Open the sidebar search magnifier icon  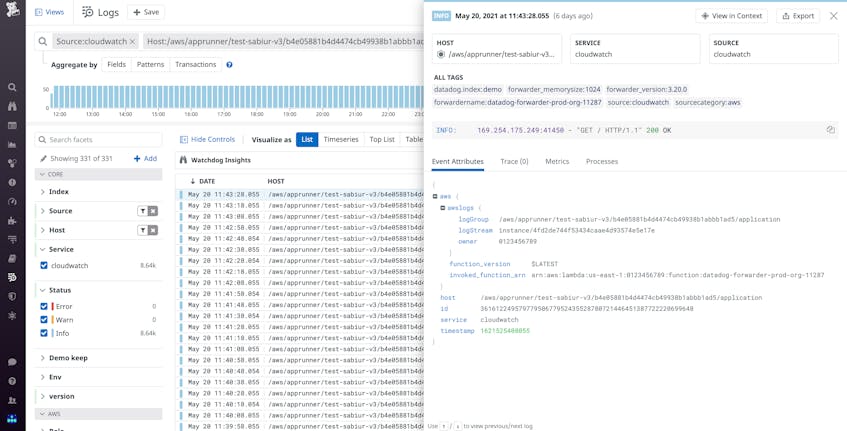12,87
